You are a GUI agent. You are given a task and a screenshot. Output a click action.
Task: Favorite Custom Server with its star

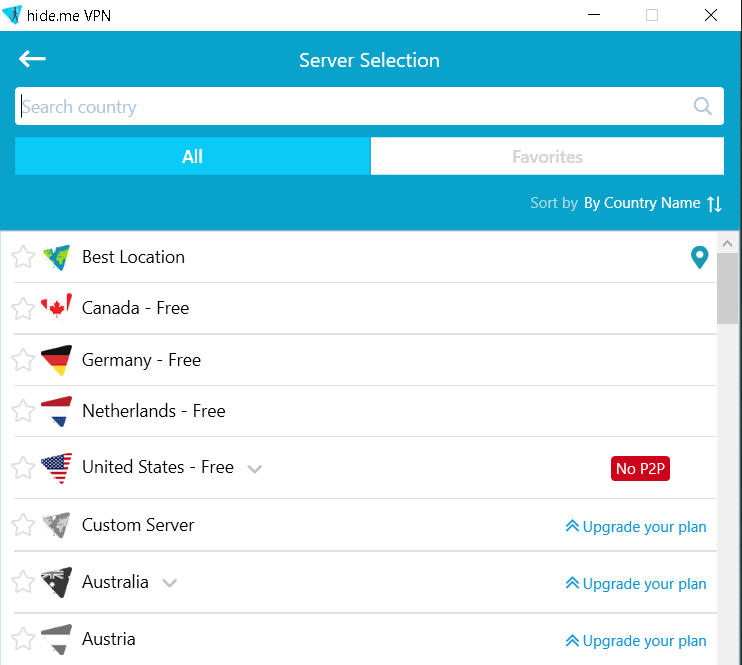pyautogui.click(x=23, y=525)
